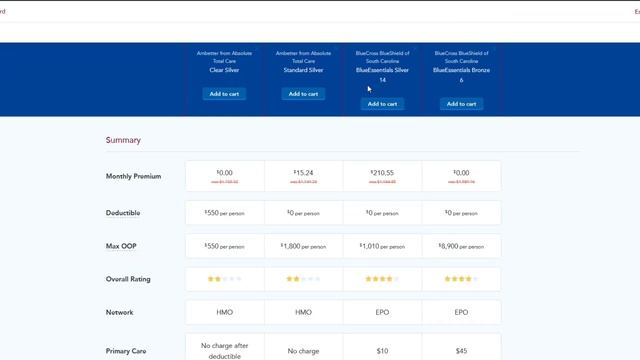Click Standard Silver two-star overall rating
The image size is (640, 360).
click(303, 279)
